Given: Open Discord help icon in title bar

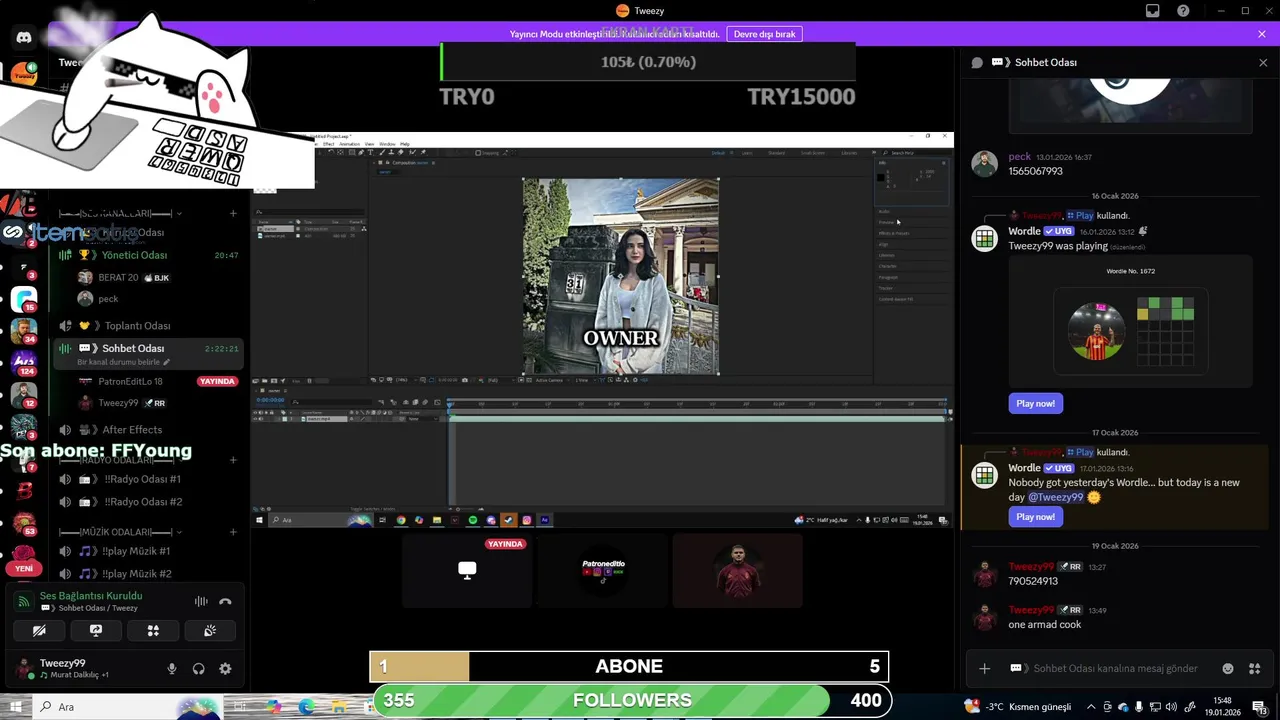Looking at the screenshot, I should tap(1183, 11).
